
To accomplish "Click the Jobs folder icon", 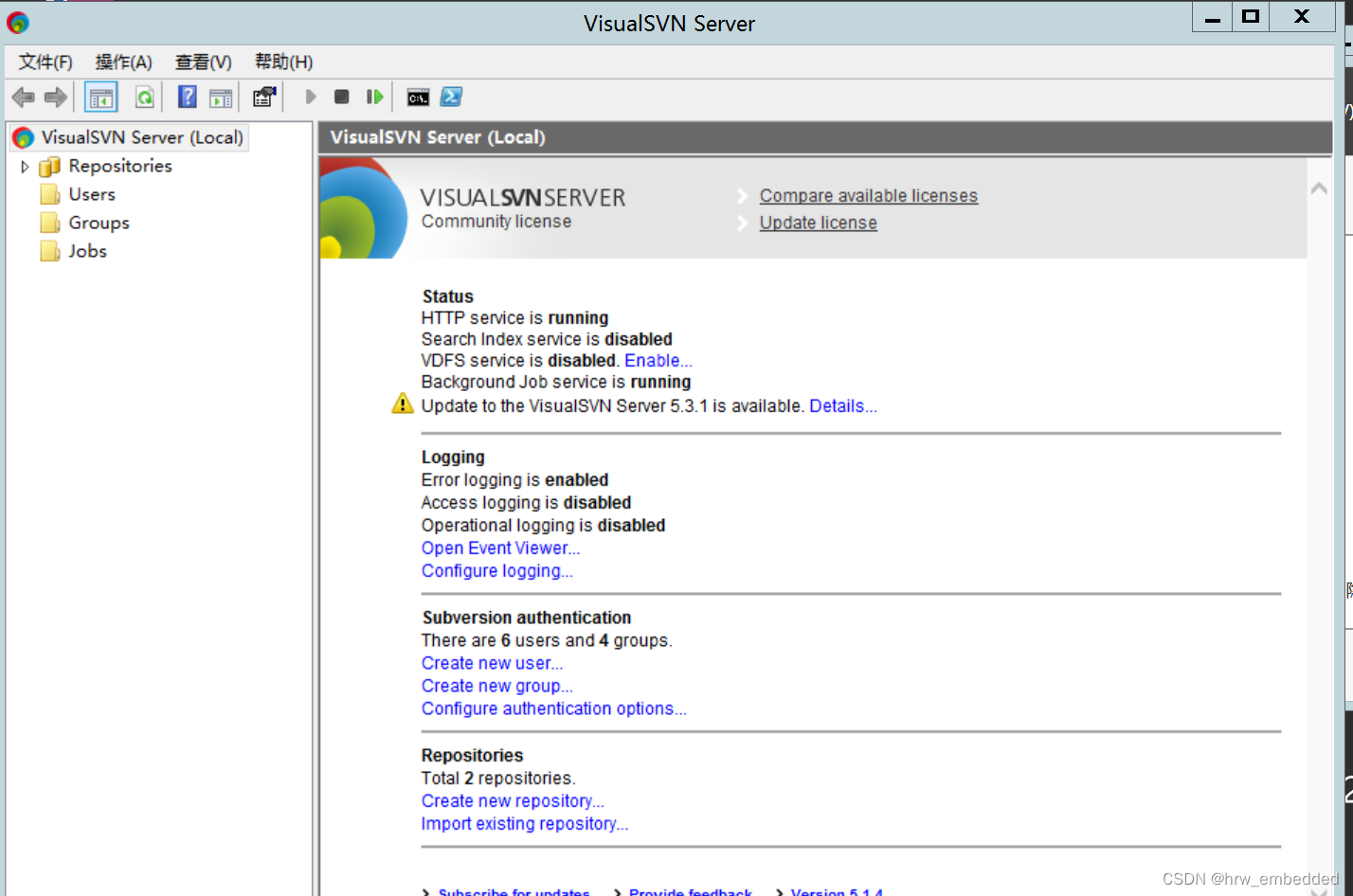I will click(50, 252).
